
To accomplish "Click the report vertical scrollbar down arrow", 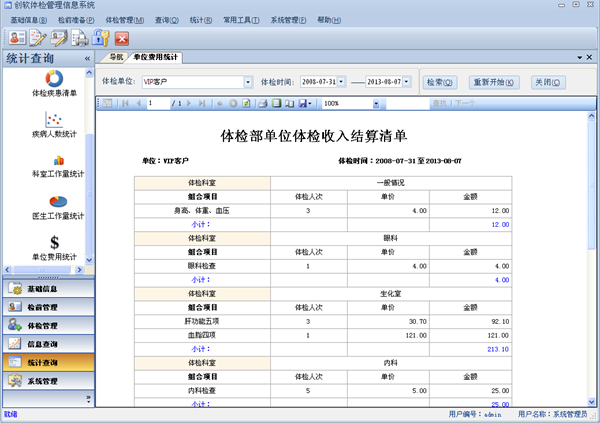I will [x=592, y=402].
